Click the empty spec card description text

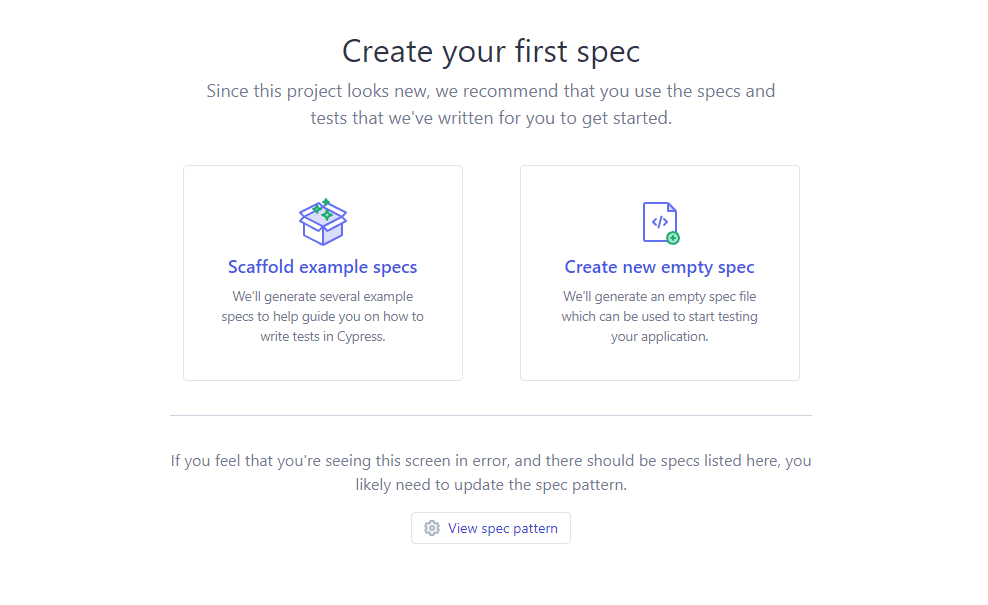(659, 316)
